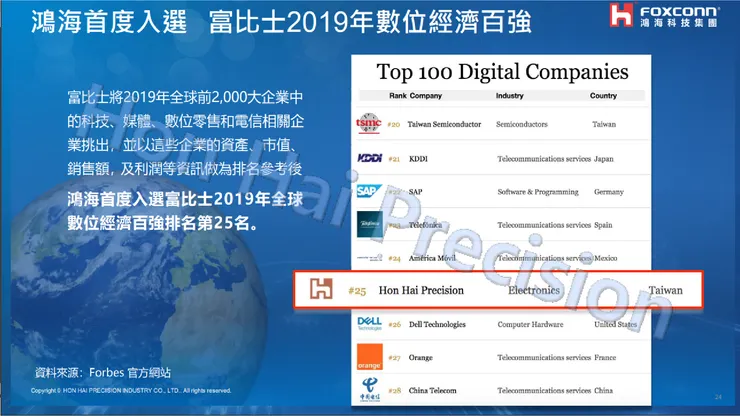Click the '#27' rank number
740x416 pixels.
tap(395, 358)
